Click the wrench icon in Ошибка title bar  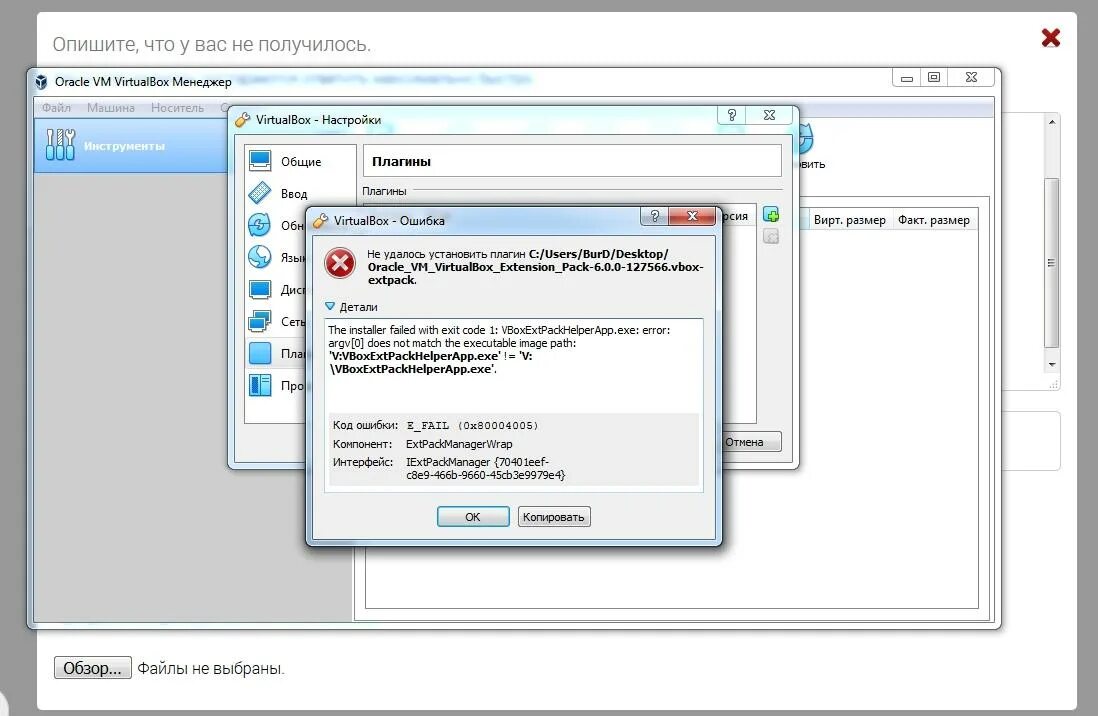pyautogui.click(x=320, y=221)
